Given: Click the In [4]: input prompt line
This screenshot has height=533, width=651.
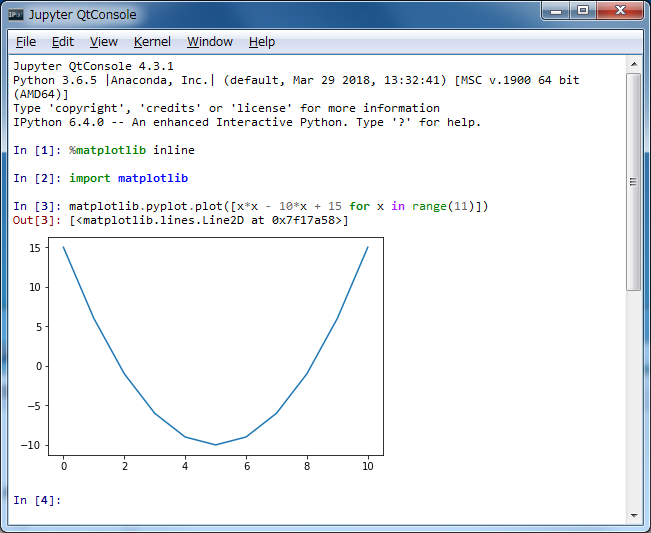Looking at the screenshot, I should tap(316, 500).
